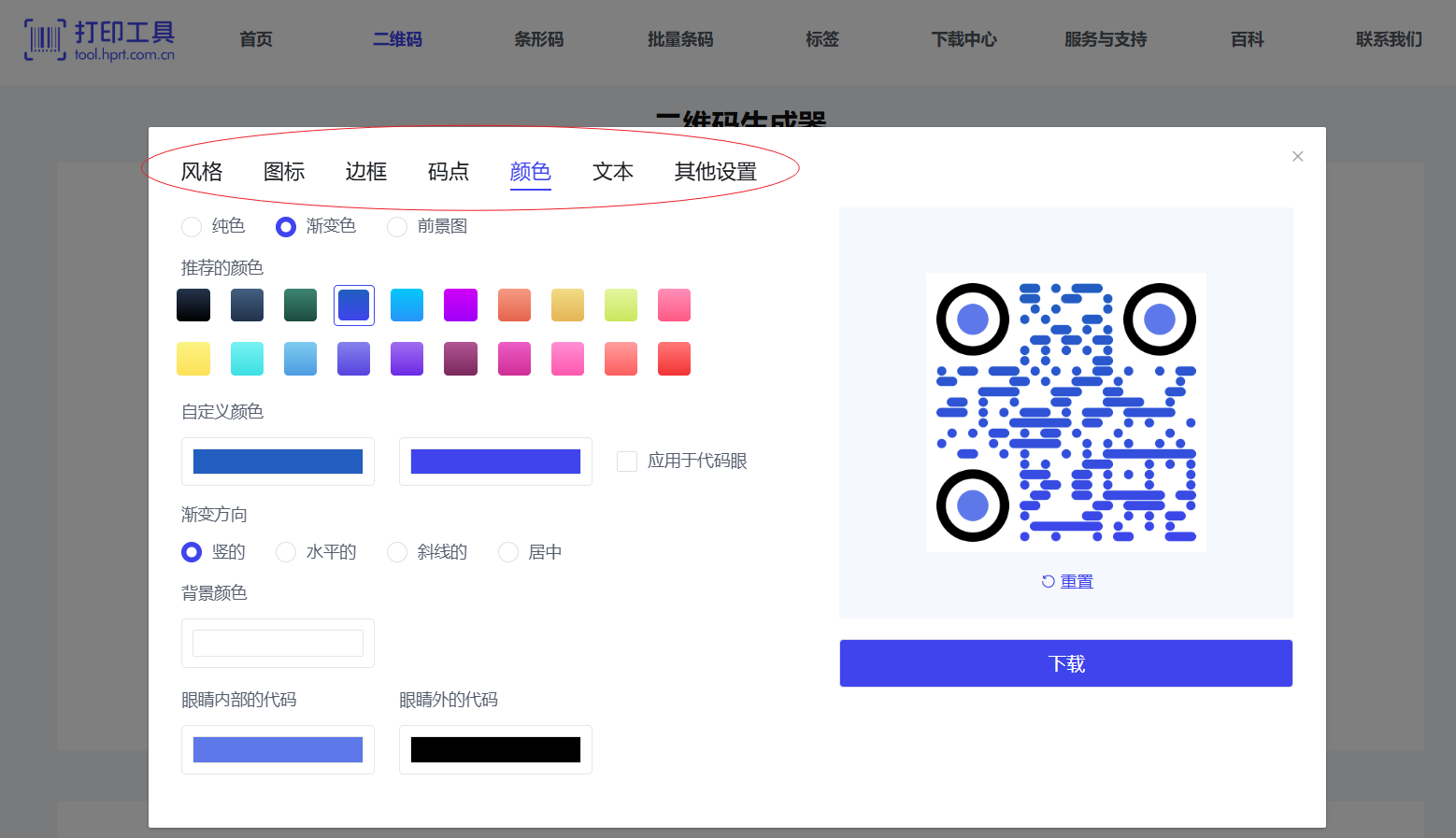Pick the black recommended color swatch
Image resolution: width=1456 pixels, height=838 pixels.
point(193,305)
